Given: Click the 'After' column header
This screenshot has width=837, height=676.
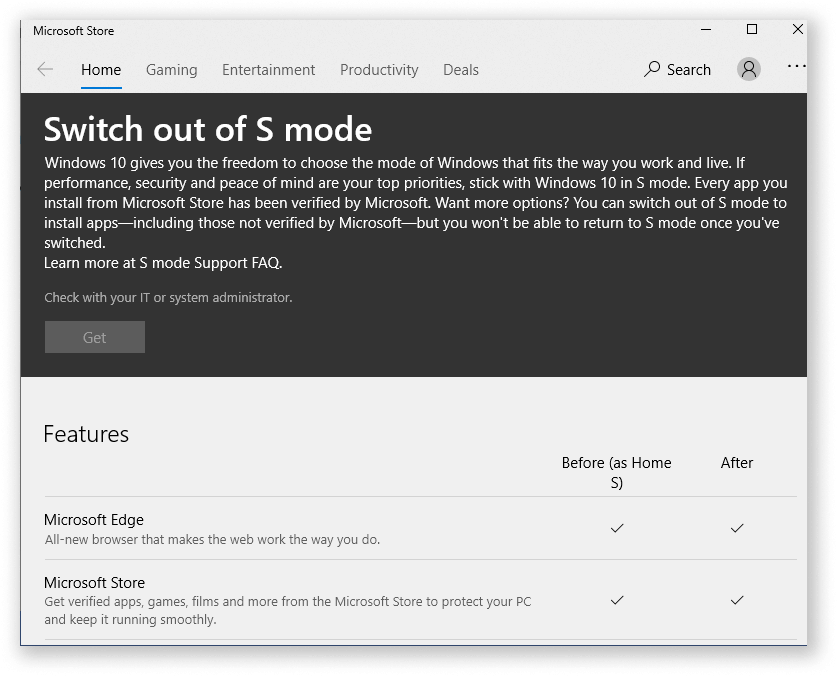Looking at the screenshot, I should (x=737, y=462).
